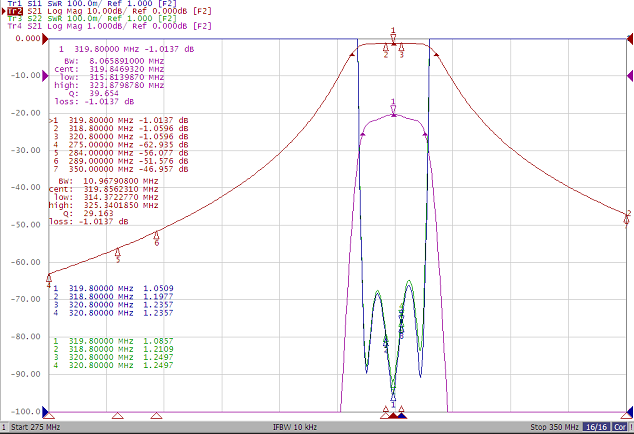Click the blue marker value 1.0509
634x434 pixels.
click(x=158, y=288)
